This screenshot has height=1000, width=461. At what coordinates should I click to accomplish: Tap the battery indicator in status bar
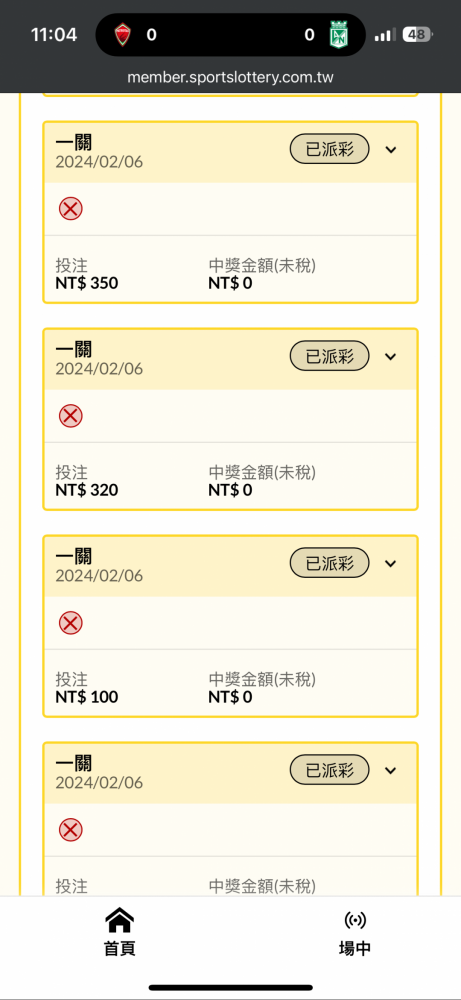pos(417,34)
